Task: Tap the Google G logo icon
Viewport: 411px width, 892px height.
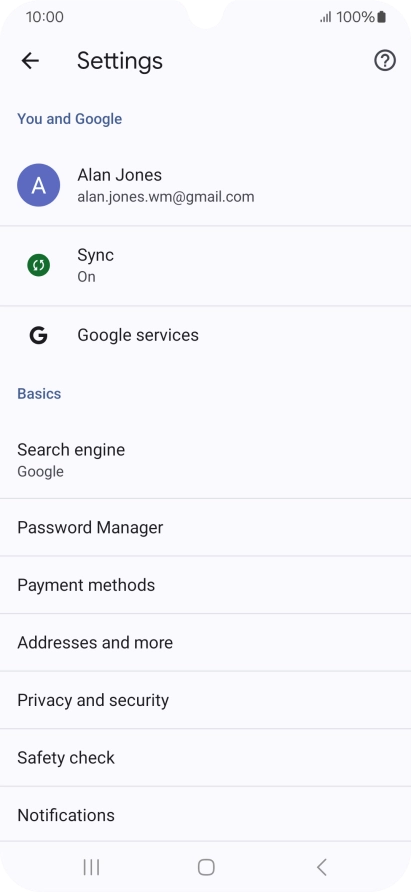Action: point(39,335)
